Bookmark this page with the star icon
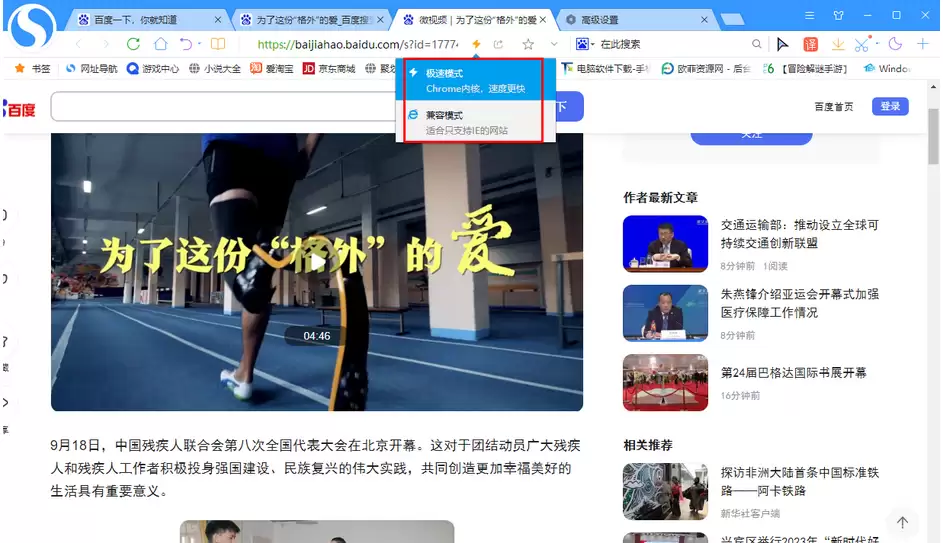The image size is (943, 543). pyautogui.click(x=528, y=44)
